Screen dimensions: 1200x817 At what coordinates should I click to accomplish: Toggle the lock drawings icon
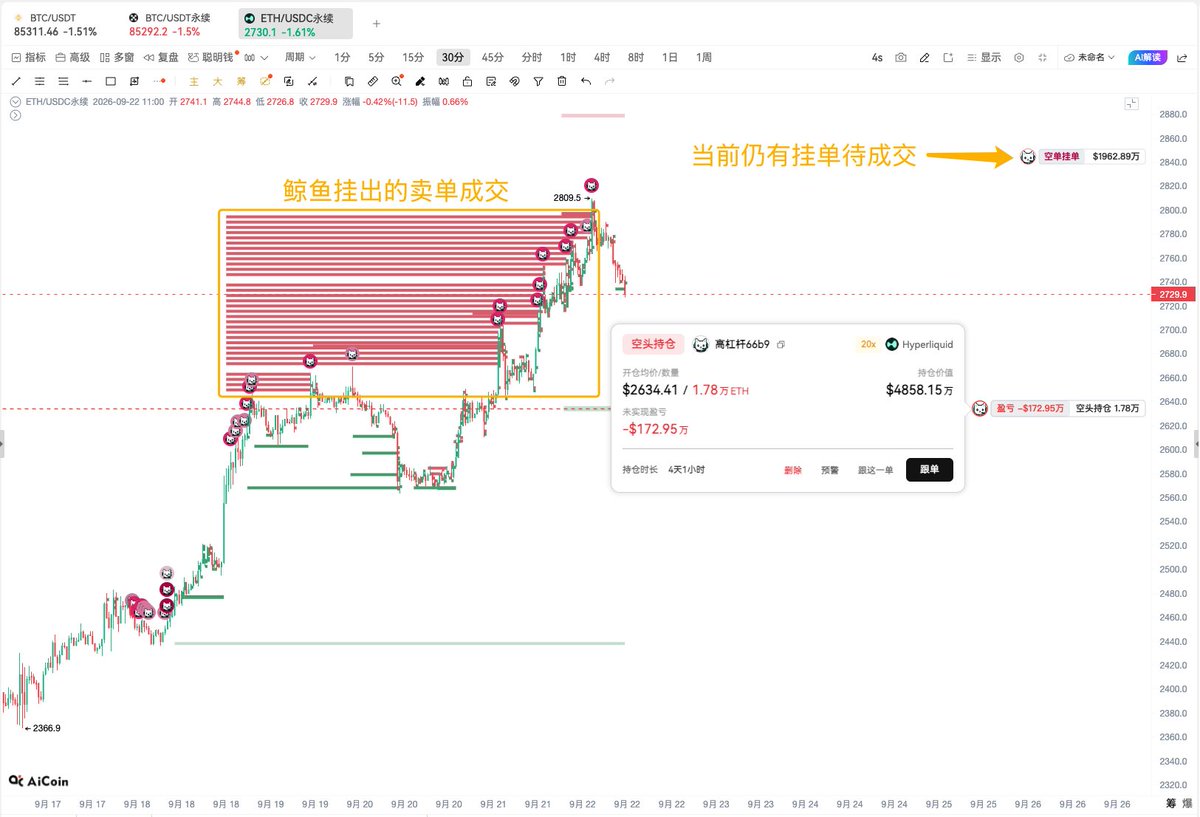point(467,81)
